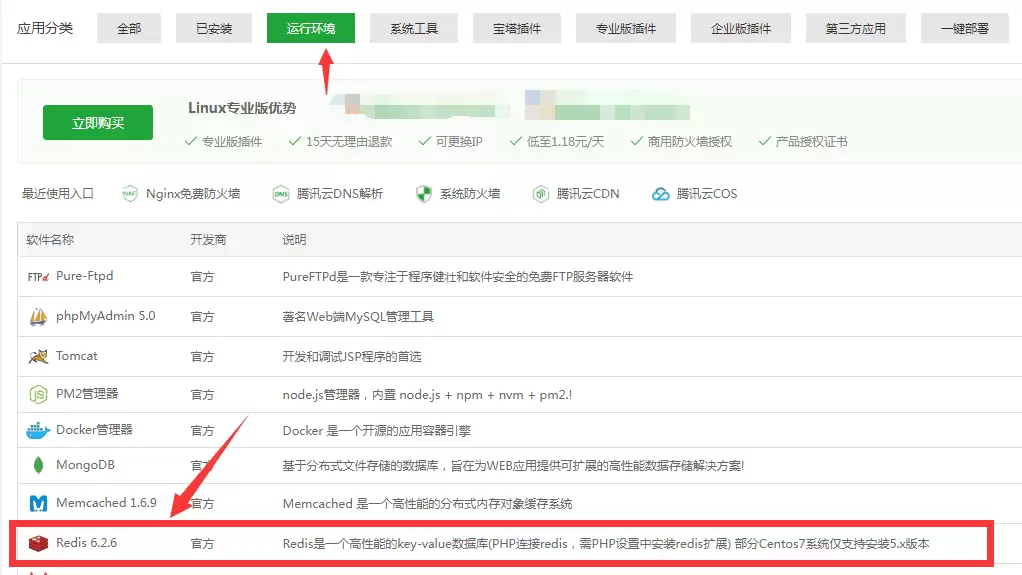Click the 15天无理由退款 benefit text
1022x575 pixels.
click(x=349, y=141)
